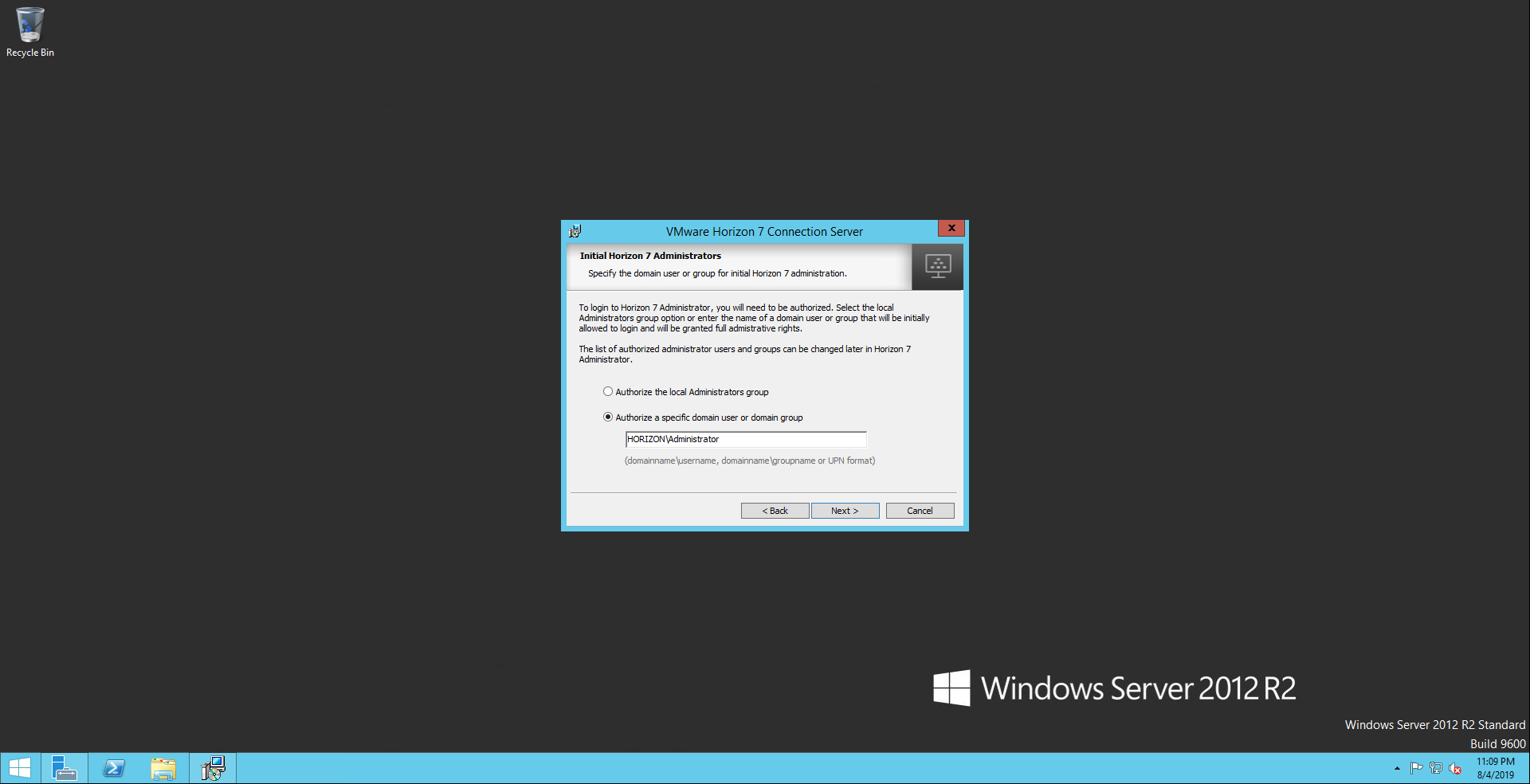Open Server Manager from the taskbar
1530x784 pixels.
click(x=64, y=769)
